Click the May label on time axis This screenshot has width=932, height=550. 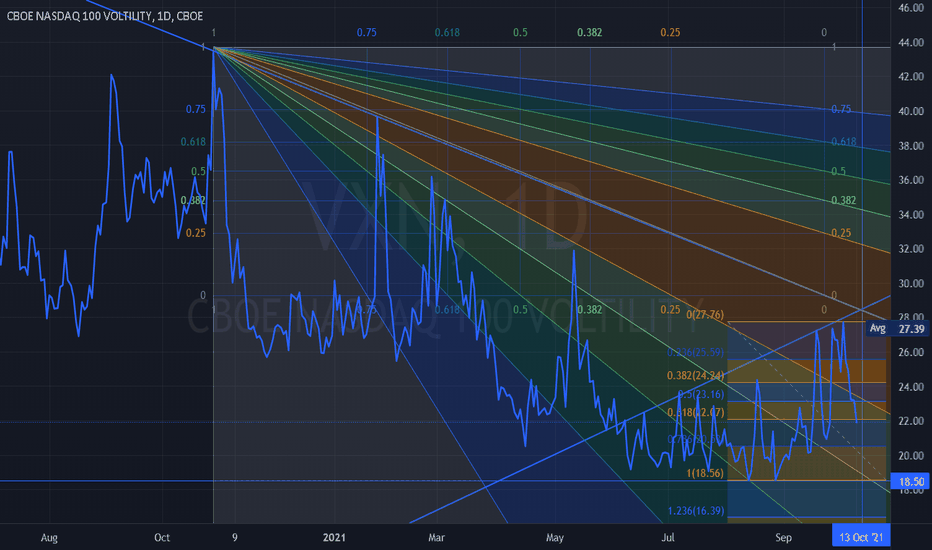[x=555, y=538]
